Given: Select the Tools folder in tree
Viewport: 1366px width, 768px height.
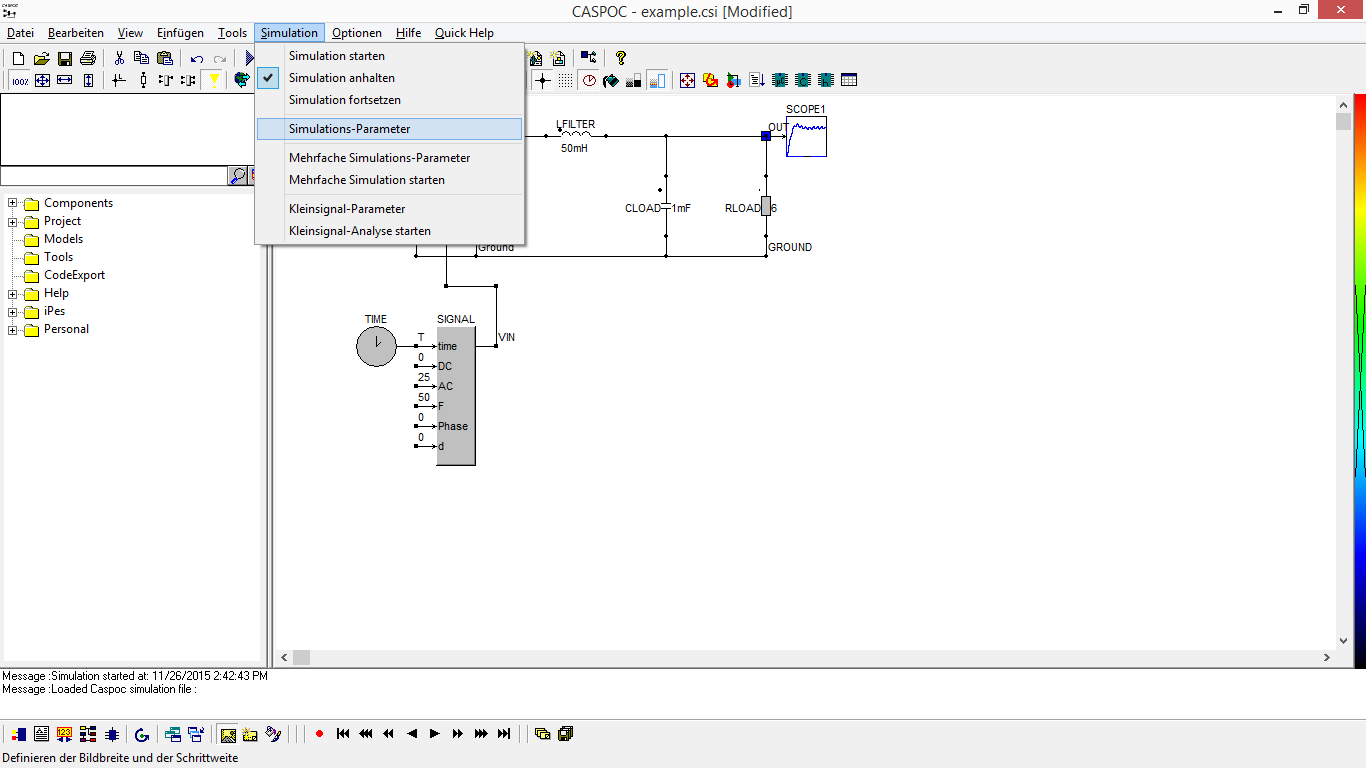Looking at the screenshot, I should (48, 257).
